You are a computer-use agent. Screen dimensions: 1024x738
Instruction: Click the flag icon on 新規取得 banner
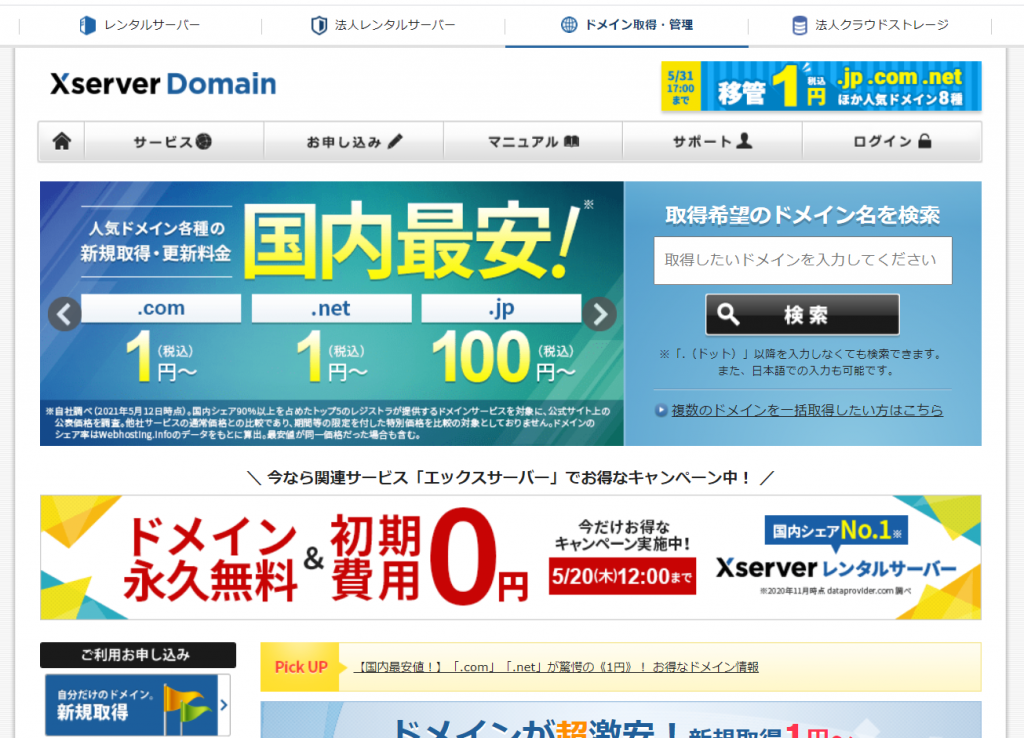point(187,707)
